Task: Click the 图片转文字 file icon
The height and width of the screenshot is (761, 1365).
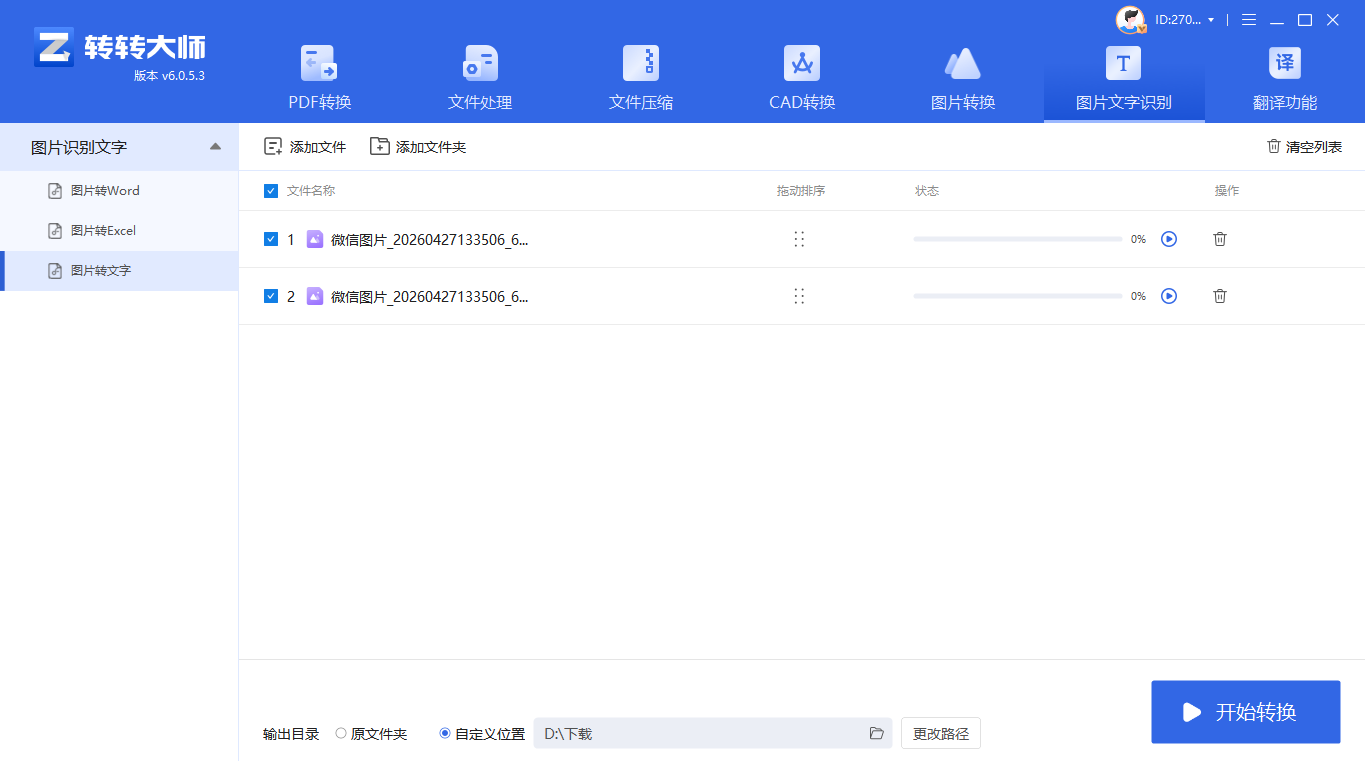Action: (56, 271)
